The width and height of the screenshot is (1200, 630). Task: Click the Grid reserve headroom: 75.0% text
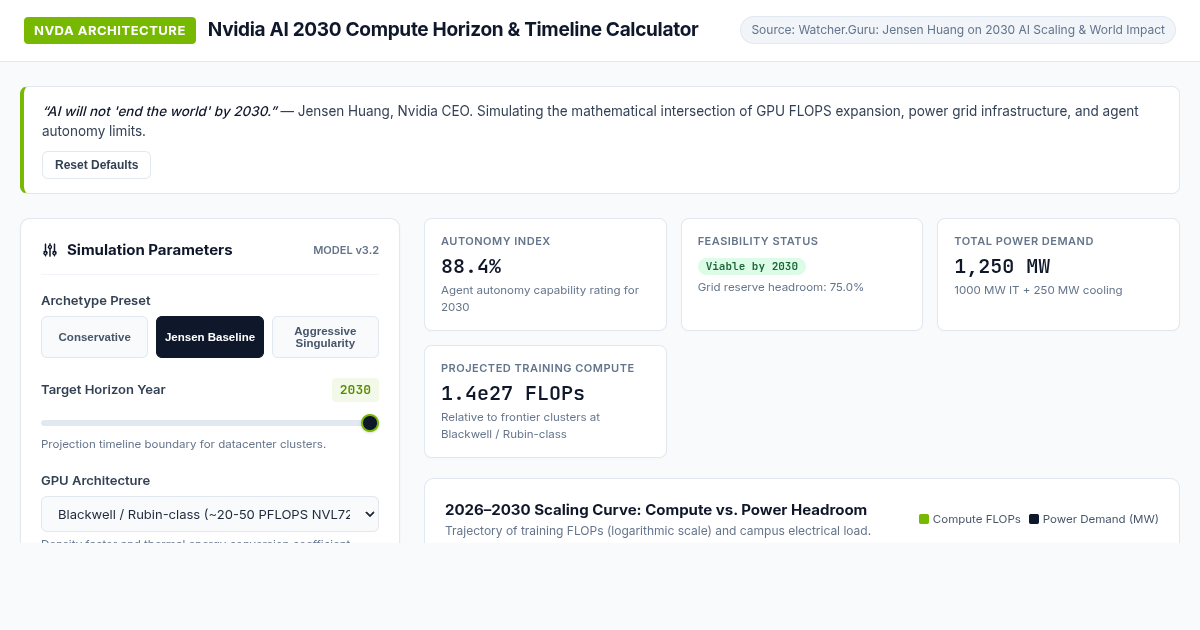coord(781,287)
